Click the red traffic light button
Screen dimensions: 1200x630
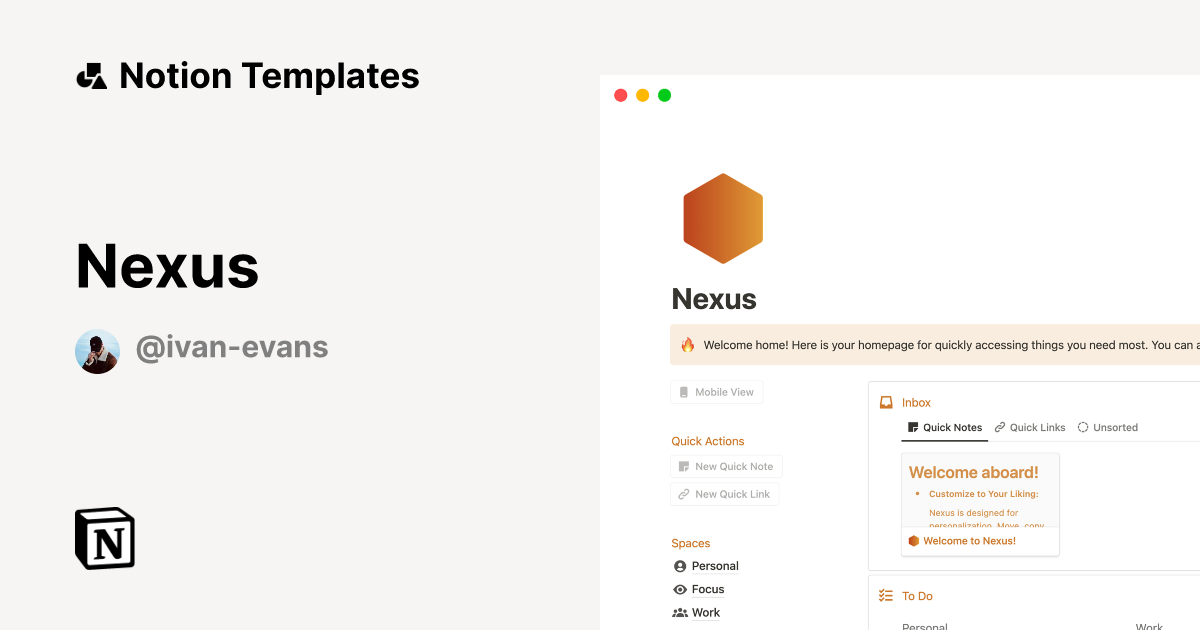[x=620, y=94]
